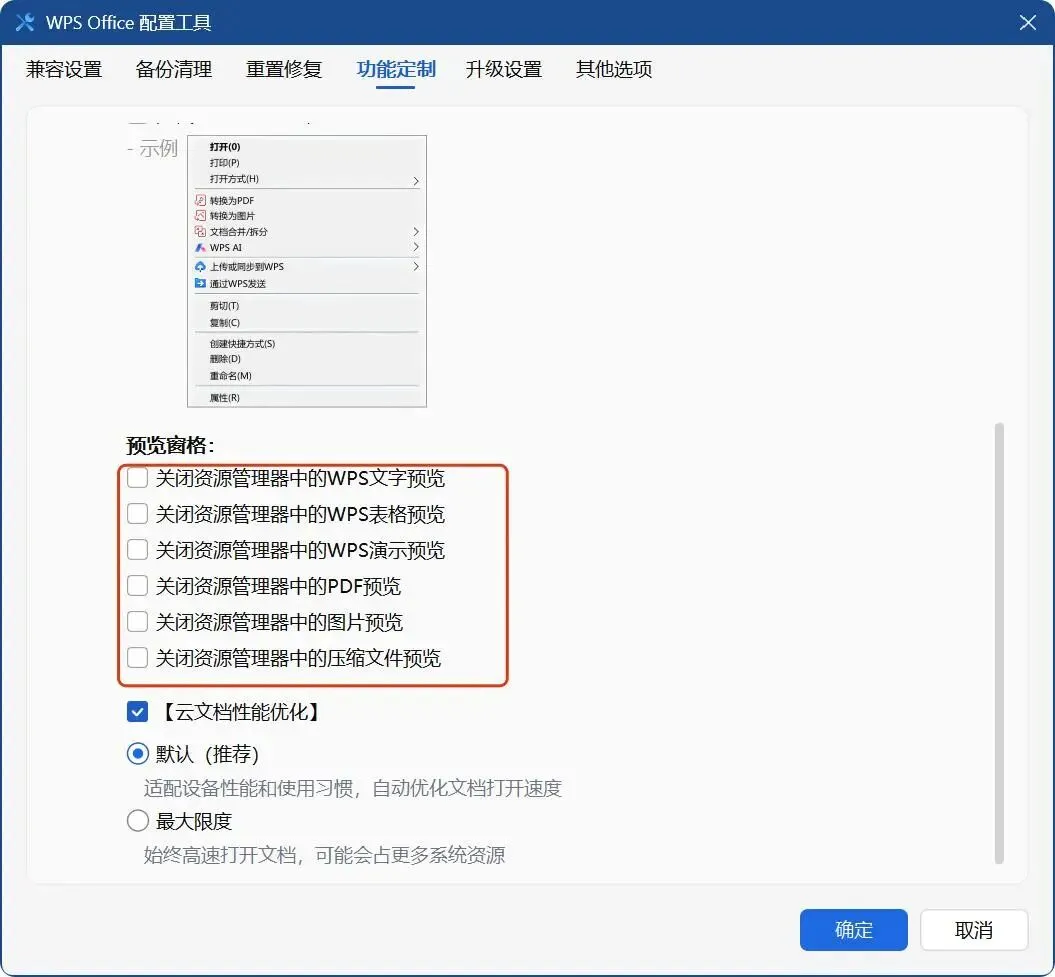Click 复制(C) in the example menu

pos(225,322)
